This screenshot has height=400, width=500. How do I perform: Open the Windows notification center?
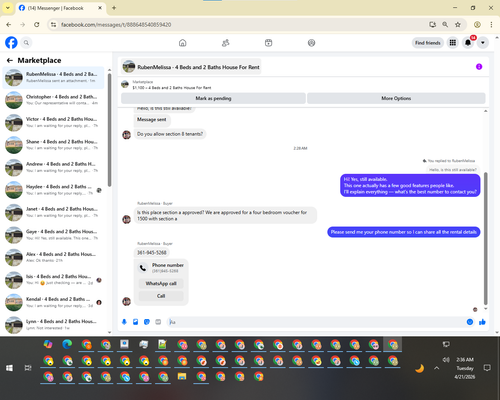(x=487, y=368)
